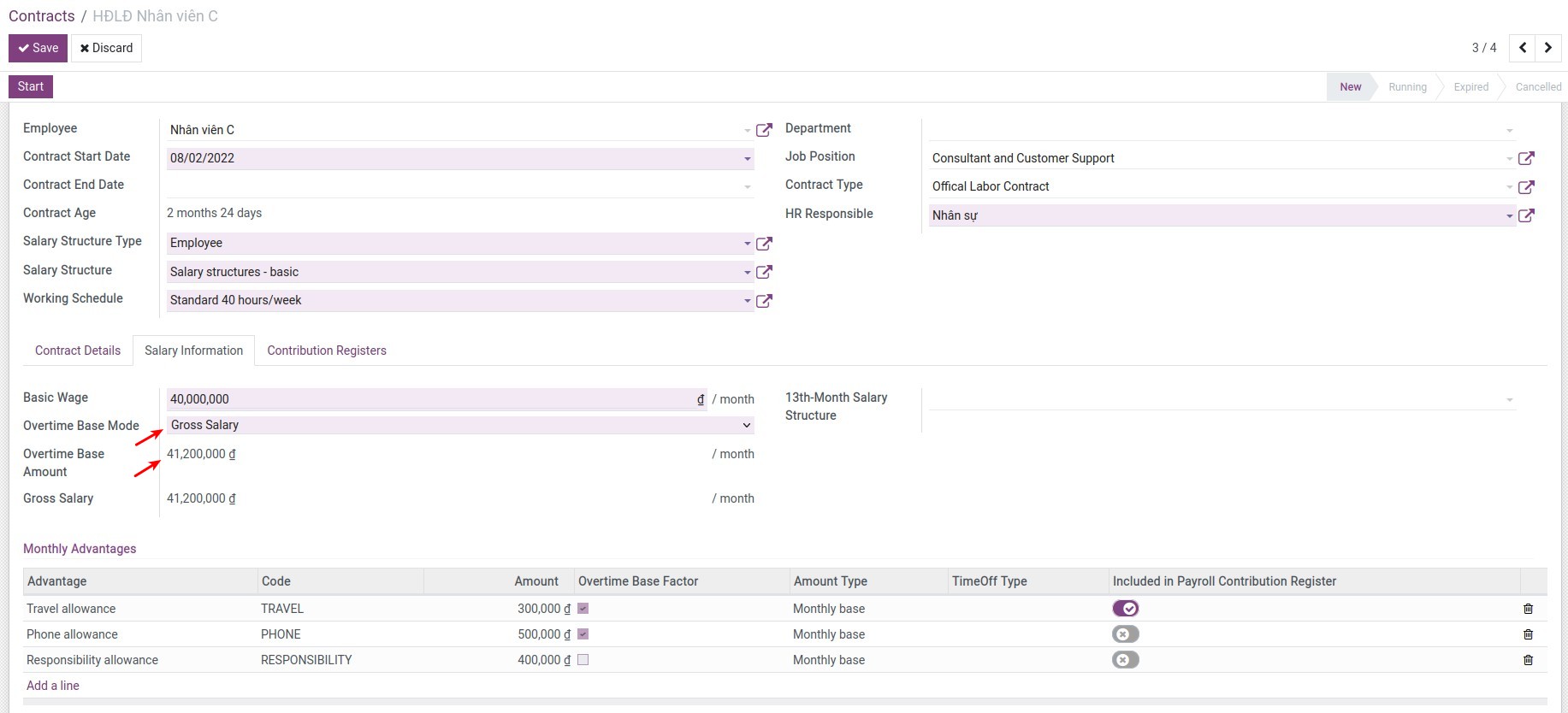Switch to Contribution Registers tab
Screen dimensions: 1568x713
[x=326, y=351]
